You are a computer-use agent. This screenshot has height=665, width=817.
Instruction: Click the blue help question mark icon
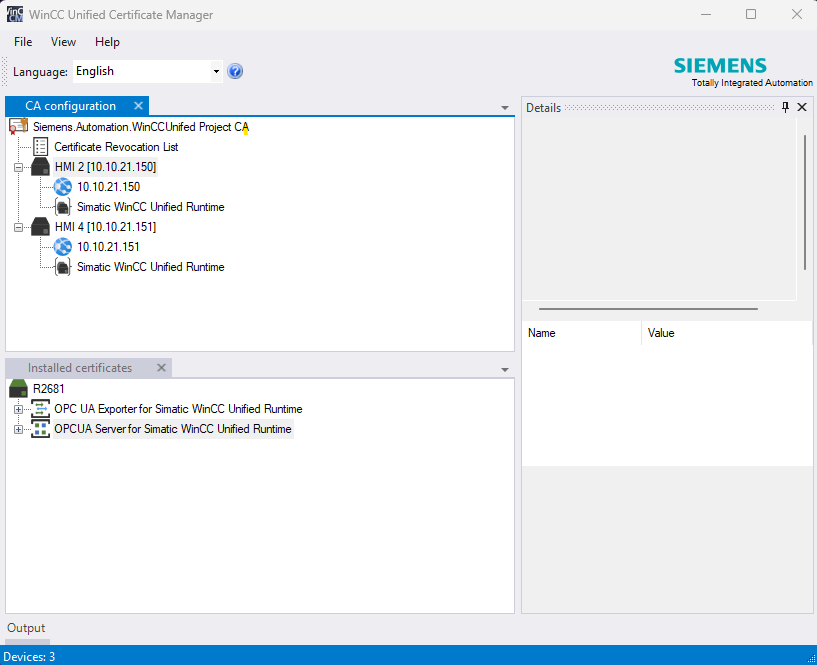tap(235, 71)
